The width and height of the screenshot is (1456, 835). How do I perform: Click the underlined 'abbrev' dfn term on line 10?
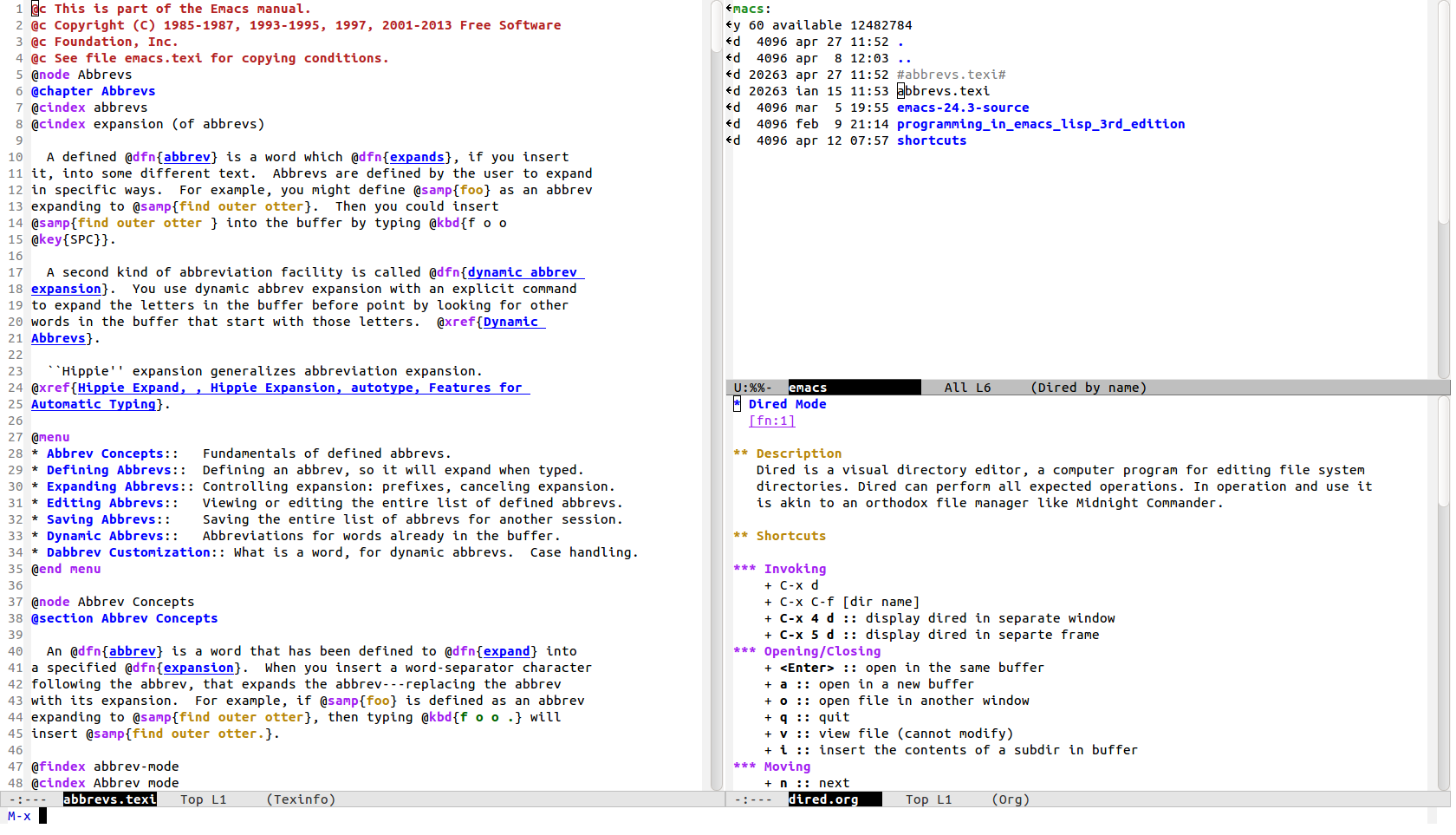coord(187,157)
